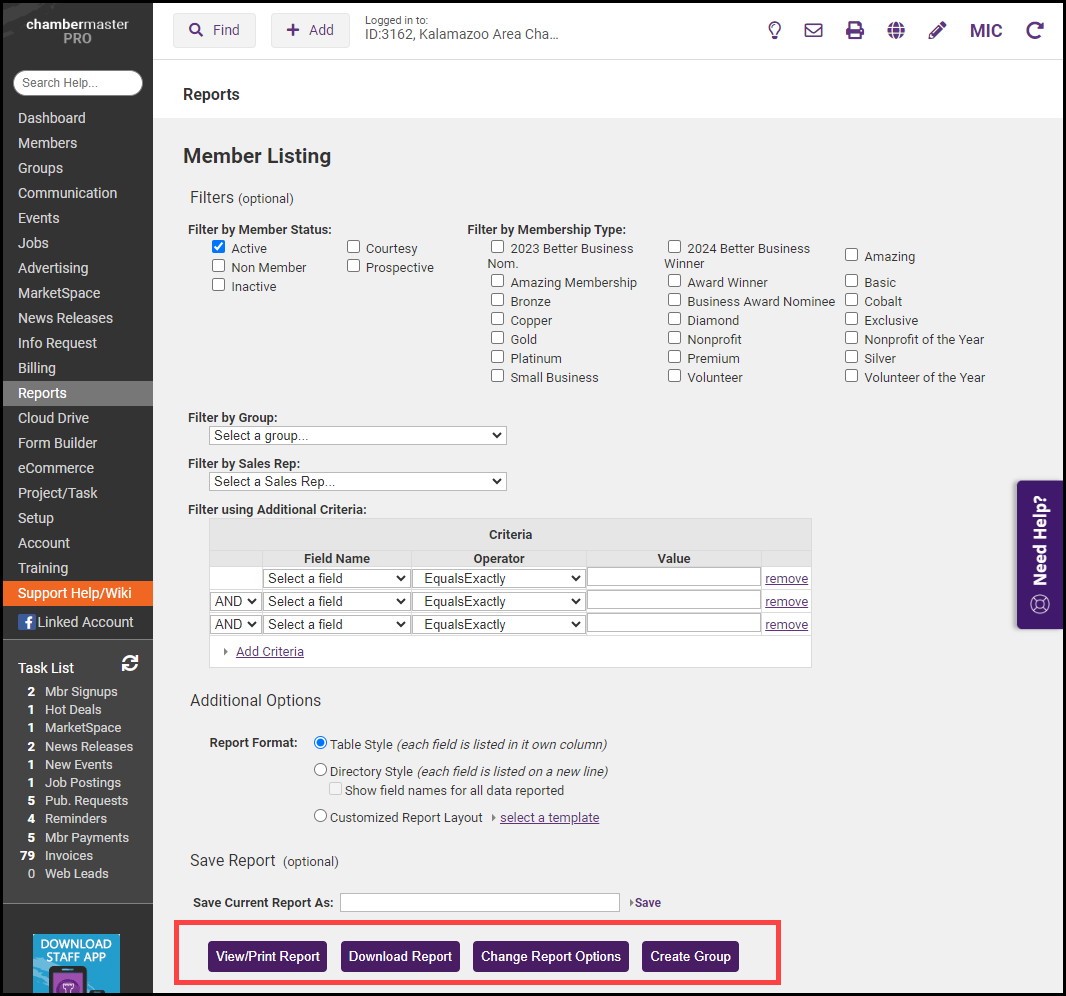Click the printer icon in header
Image resolution: width=1066 pixels, height=996 pixels.
click(x=854, y=31)
